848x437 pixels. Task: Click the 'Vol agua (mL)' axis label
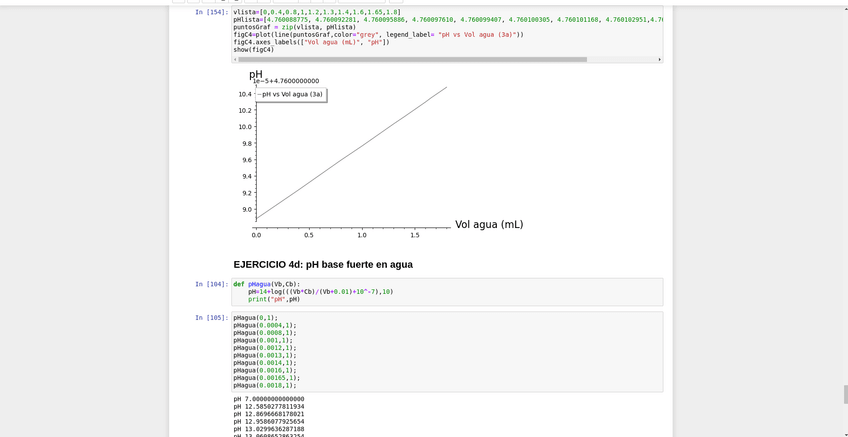[x=488, y=225]
